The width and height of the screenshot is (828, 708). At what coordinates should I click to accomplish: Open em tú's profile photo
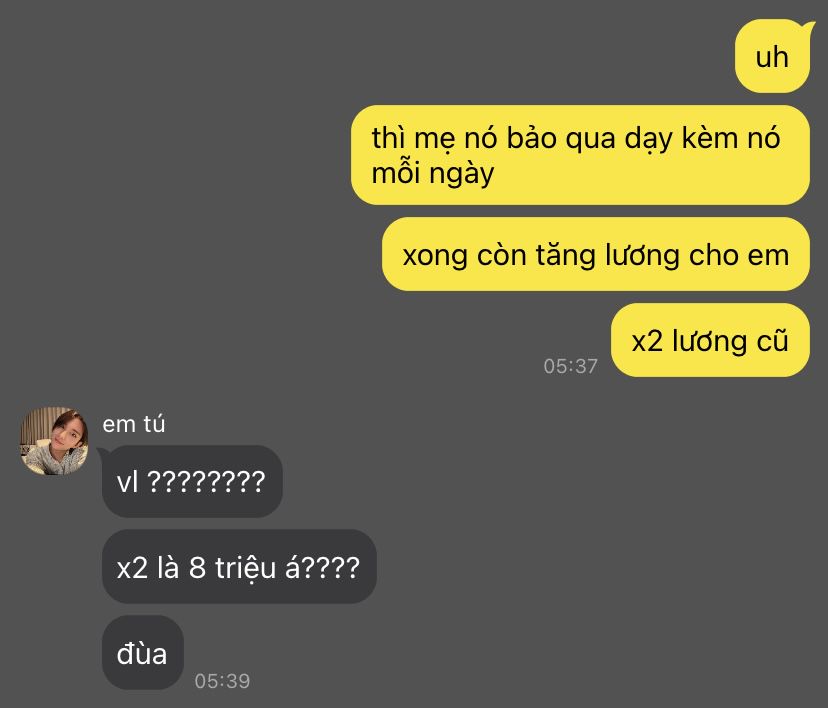point(54,441)
